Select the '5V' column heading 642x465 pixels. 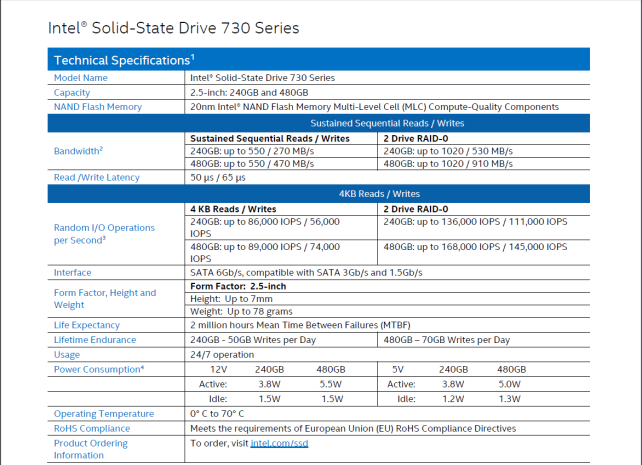[398, 370]
